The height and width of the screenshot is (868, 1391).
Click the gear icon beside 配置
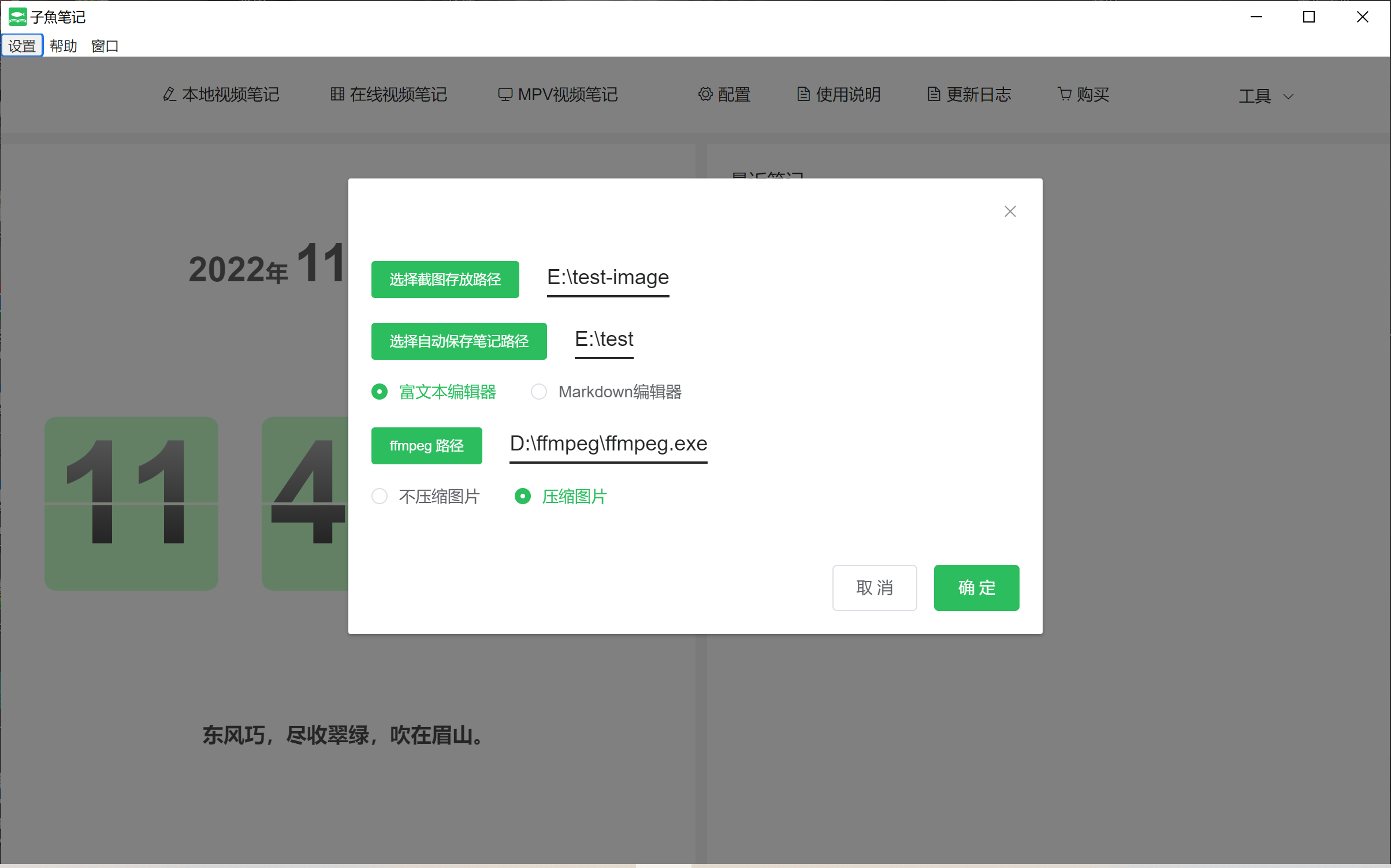(705, 94)
